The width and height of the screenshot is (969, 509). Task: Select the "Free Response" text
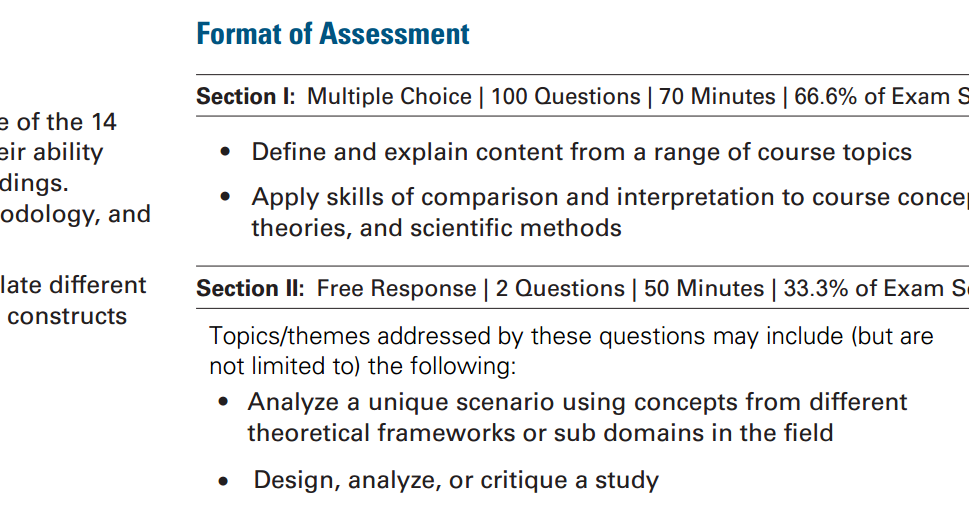coord(397,289)
